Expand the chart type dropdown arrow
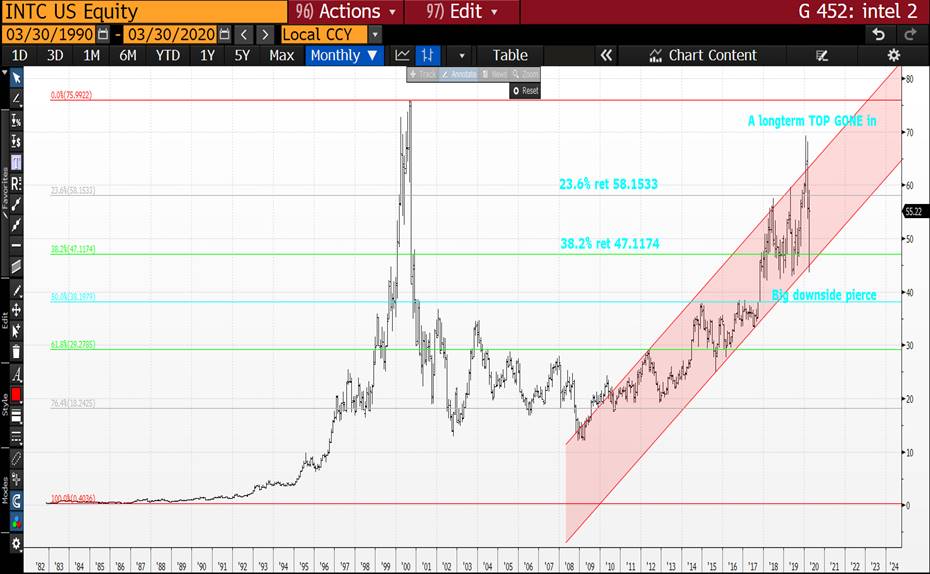Image resolution: width=930 pixels, height=574 pixels. click(461, 56)
